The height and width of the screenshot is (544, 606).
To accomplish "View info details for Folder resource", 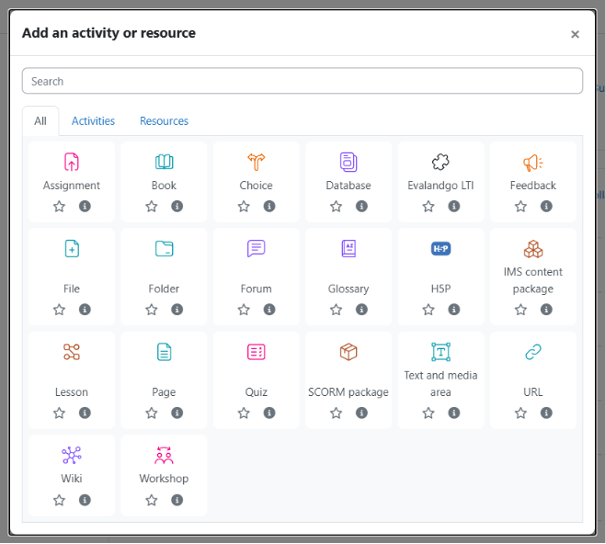I will [177, 310].
